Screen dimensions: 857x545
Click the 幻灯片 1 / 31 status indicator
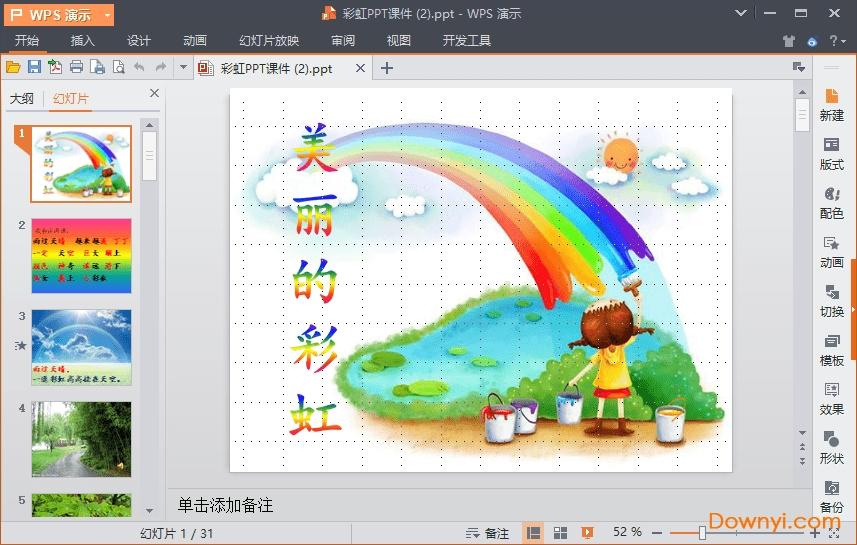(x=177, y=534)
